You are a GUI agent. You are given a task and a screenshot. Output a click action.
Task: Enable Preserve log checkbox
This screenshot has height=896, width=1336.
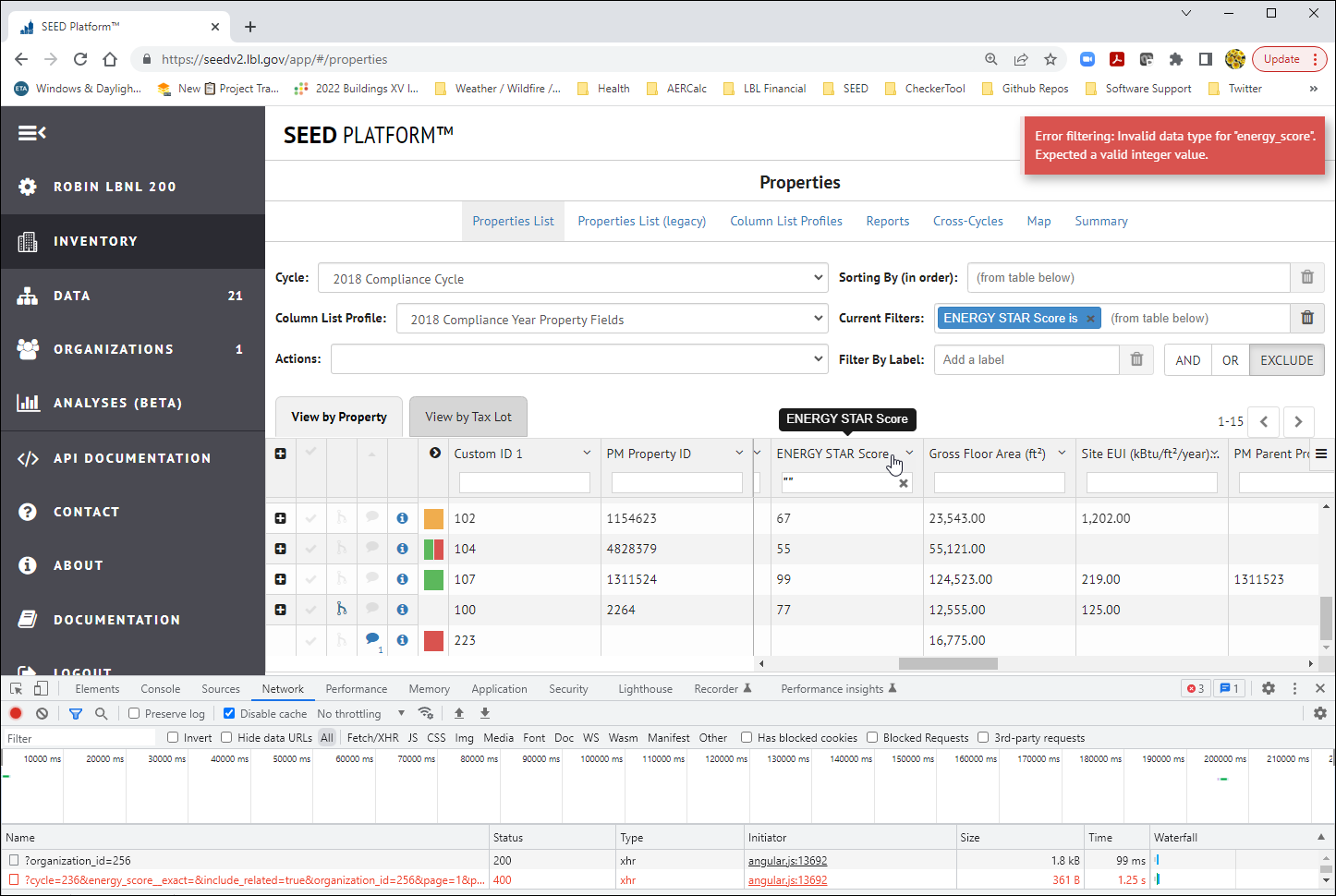134,713
